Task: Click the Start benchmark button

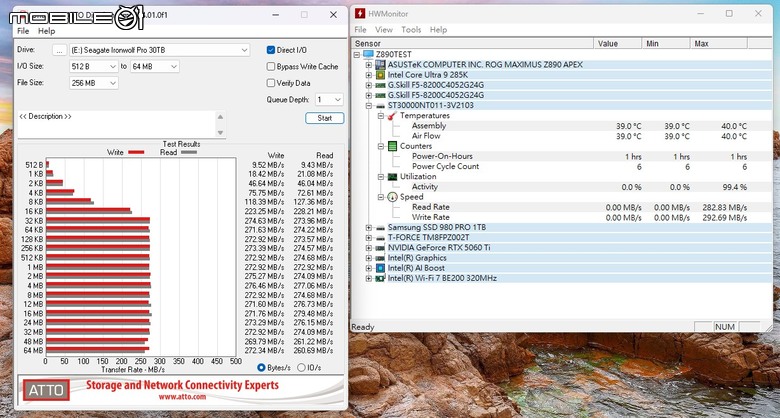Action: click(x=324, y=118)
